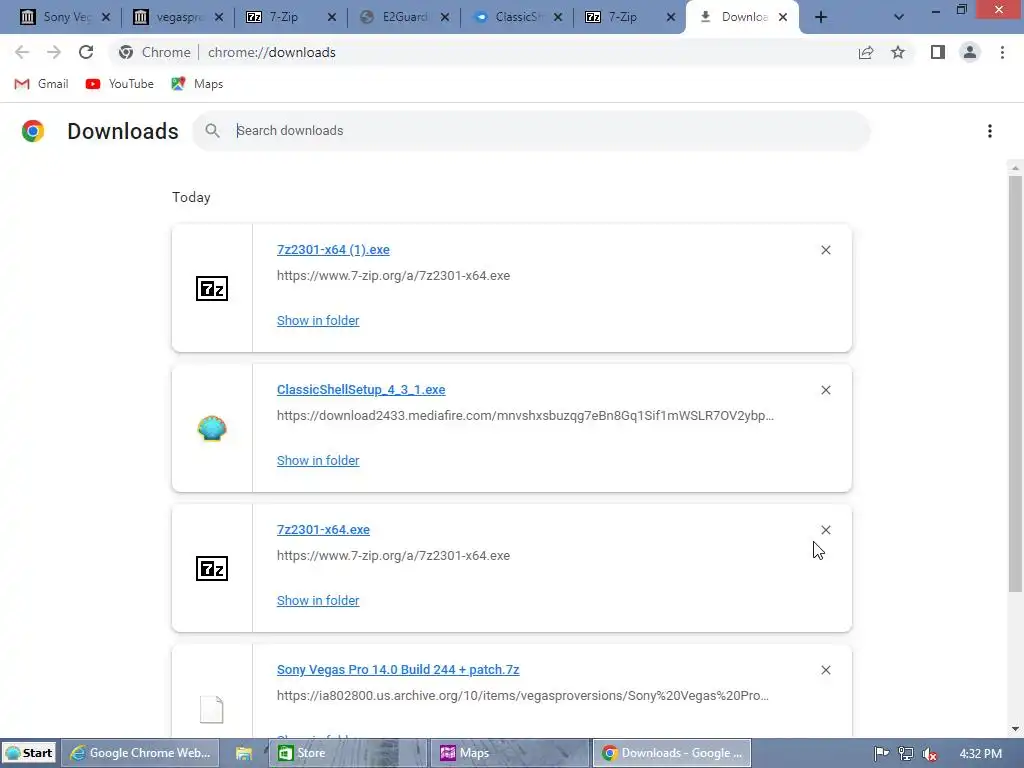Click the 7-Zip icon of 7z2301-x64.exe

pos(212,568)
